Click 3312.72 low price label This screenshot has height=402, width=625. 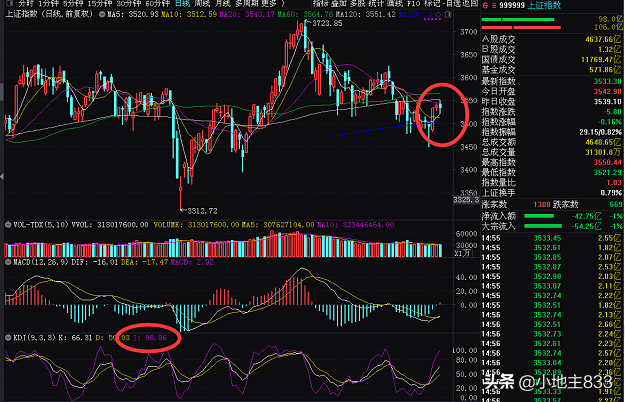click(202, 211)
